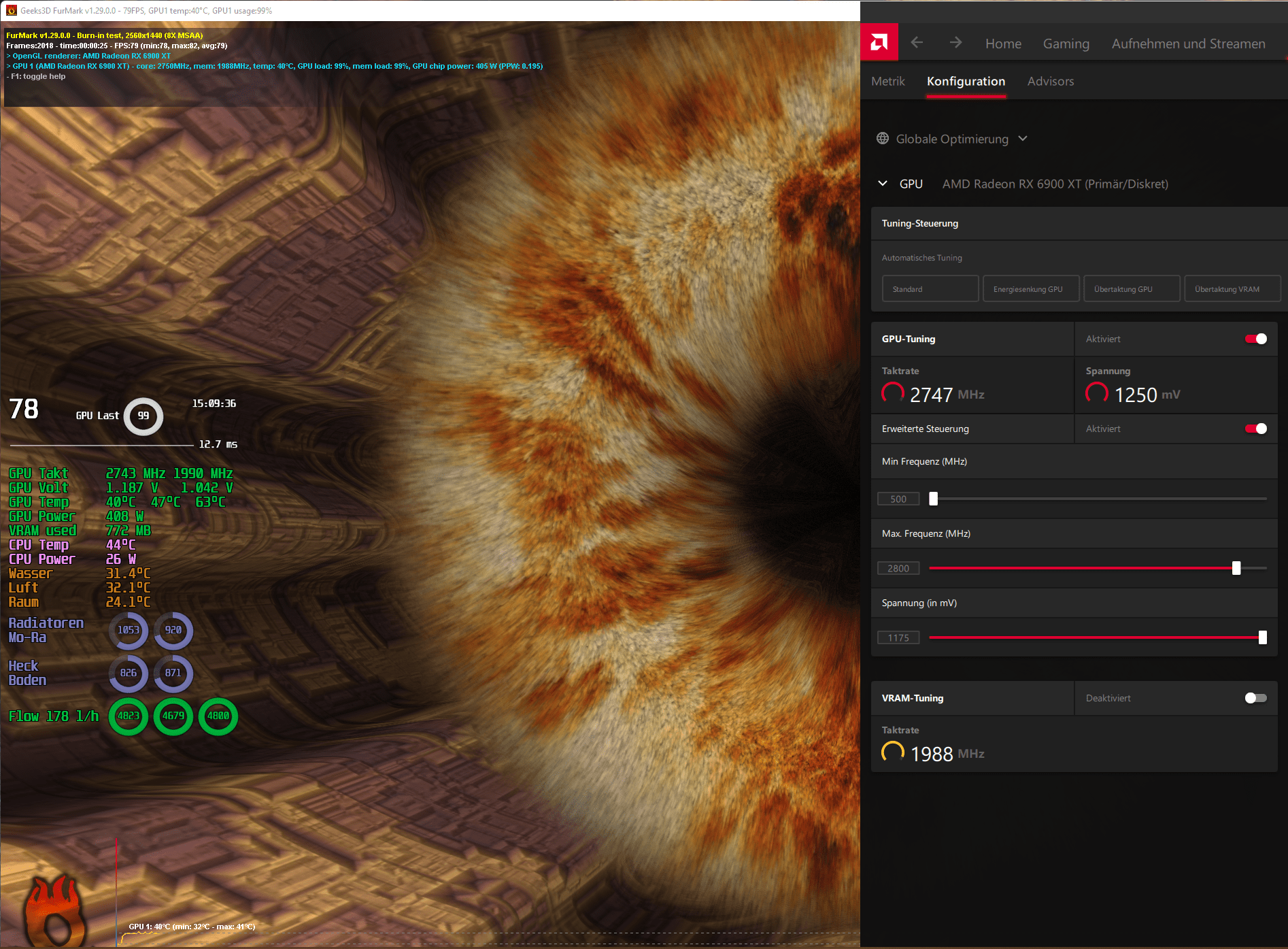Image resolution: width=1288 pixels, height=949 pixels.
Task: Click the Min Frequenz slider handle
Action: (934, 499)
